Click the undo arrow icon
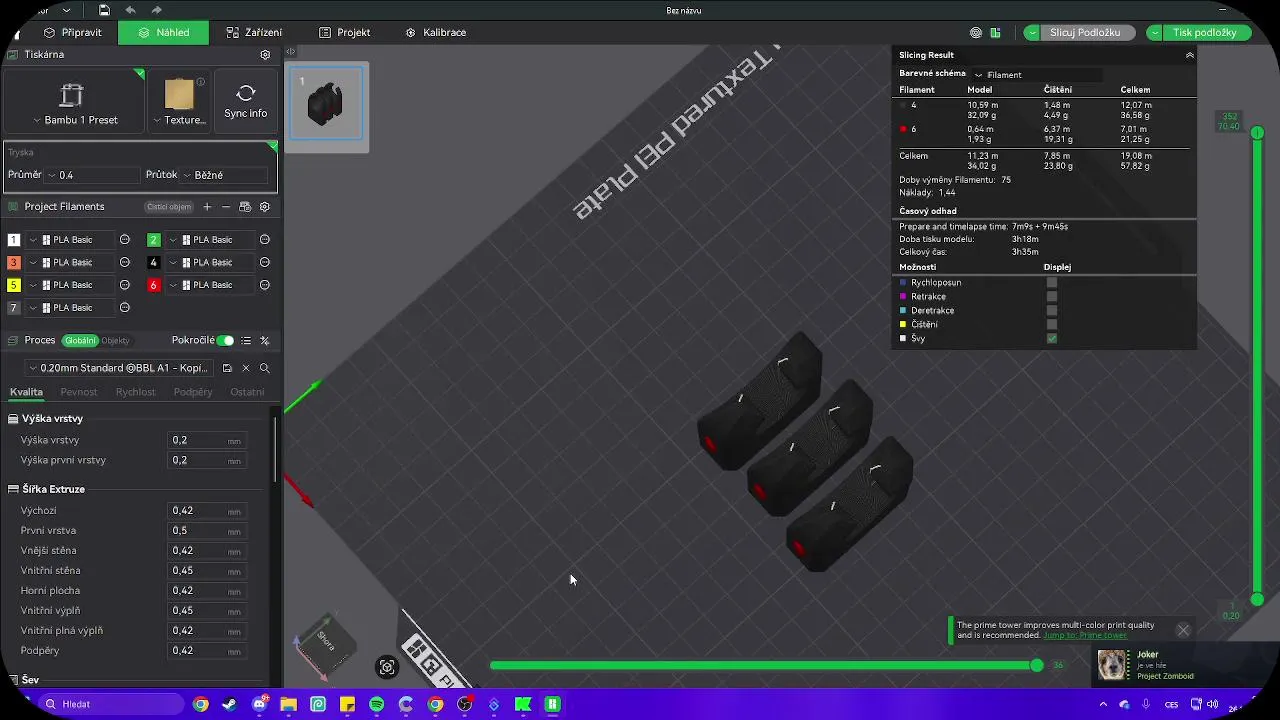The height and width of the screenshot is (720, 1280). [131, 10]
